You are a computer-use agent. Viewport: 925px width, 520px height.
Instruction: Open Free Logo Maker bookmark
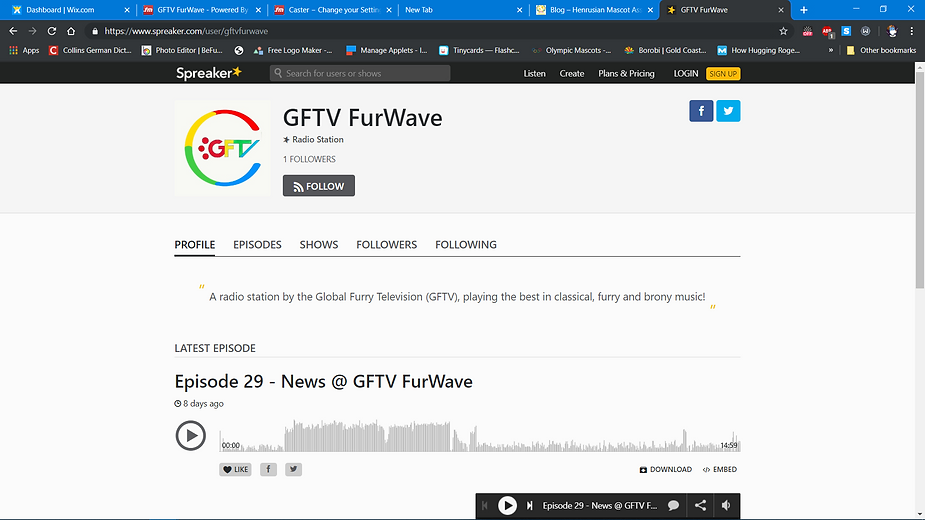click(x=293, y=50)
